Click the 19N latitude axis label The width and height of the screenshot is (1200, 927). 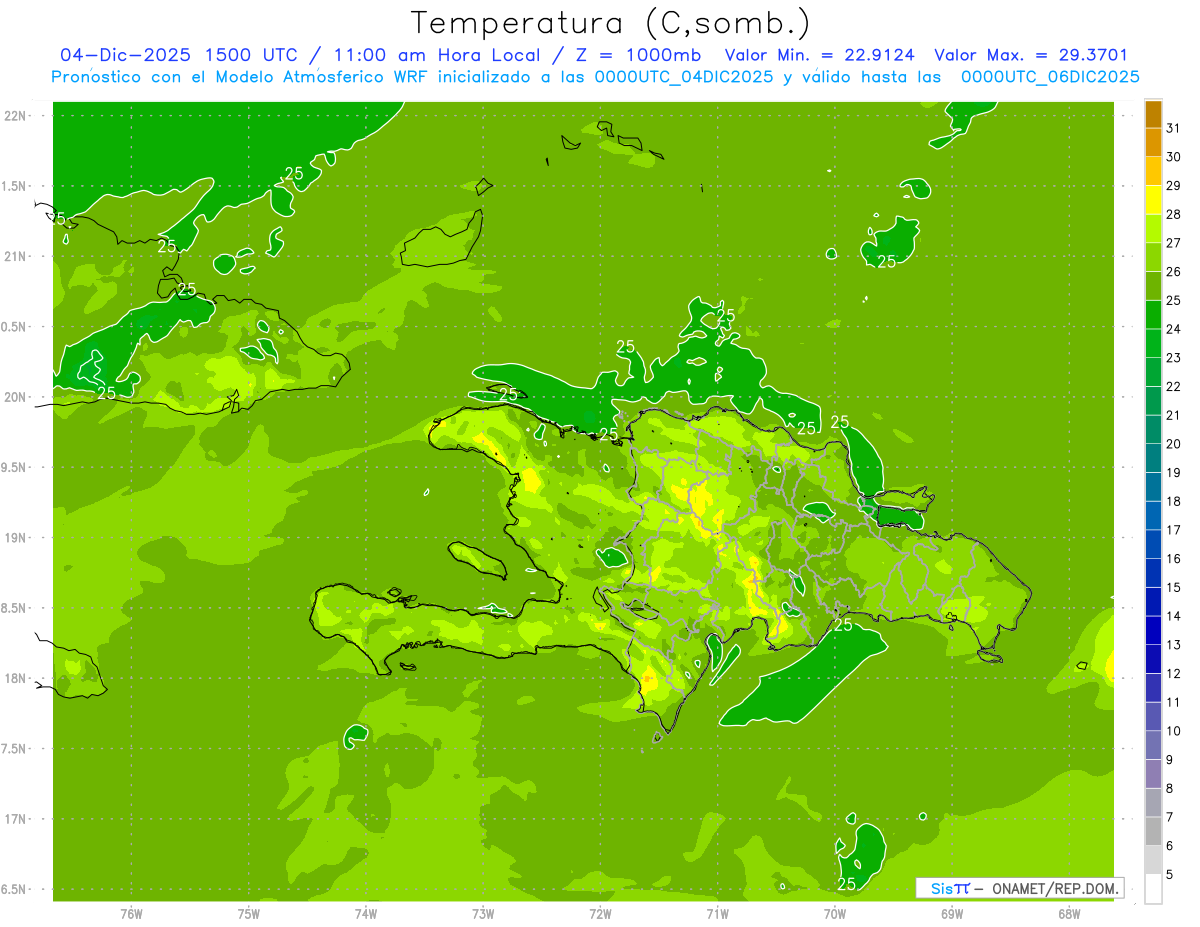coord(15,538)
